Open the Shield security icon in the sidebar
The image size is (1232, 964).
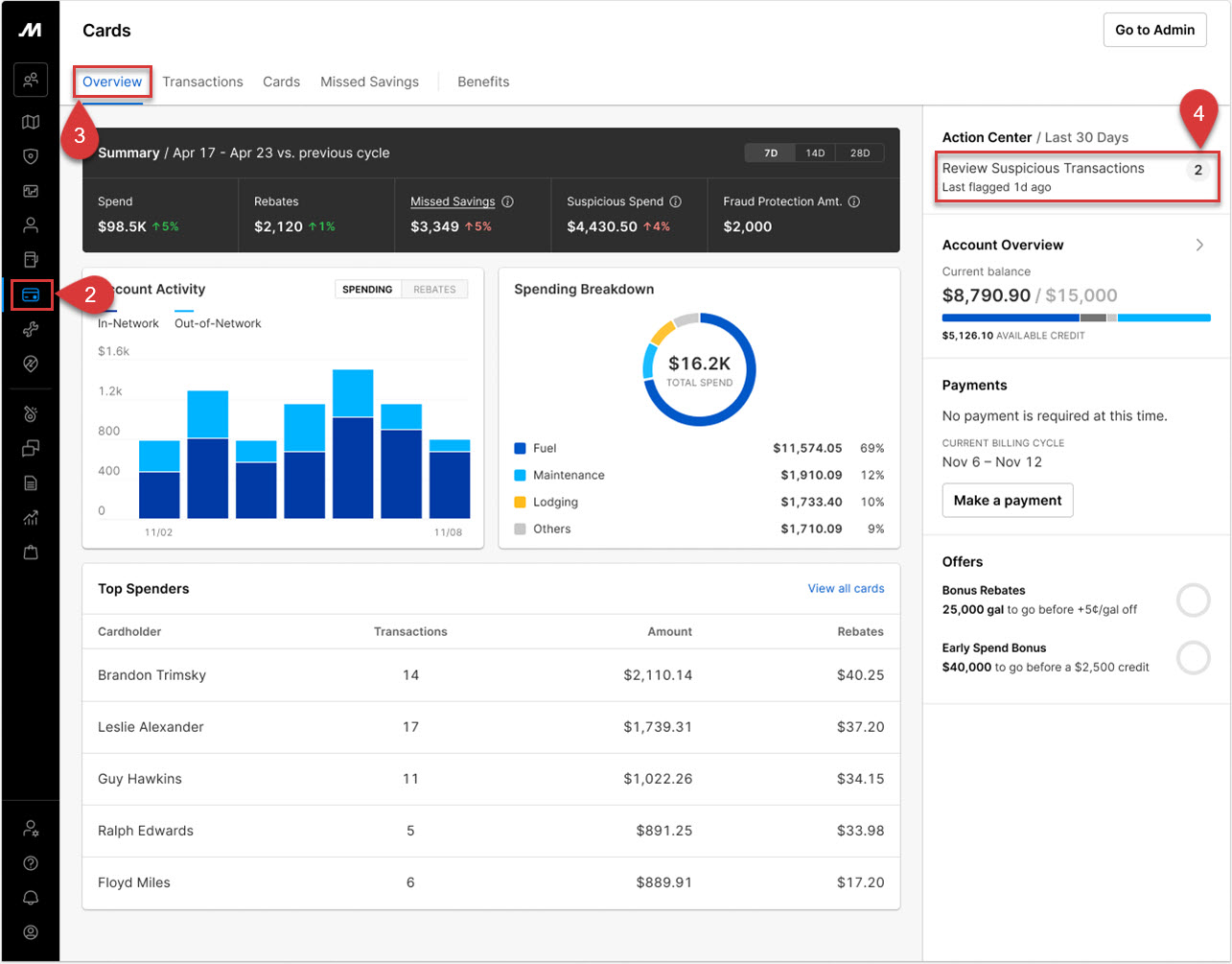32,156
